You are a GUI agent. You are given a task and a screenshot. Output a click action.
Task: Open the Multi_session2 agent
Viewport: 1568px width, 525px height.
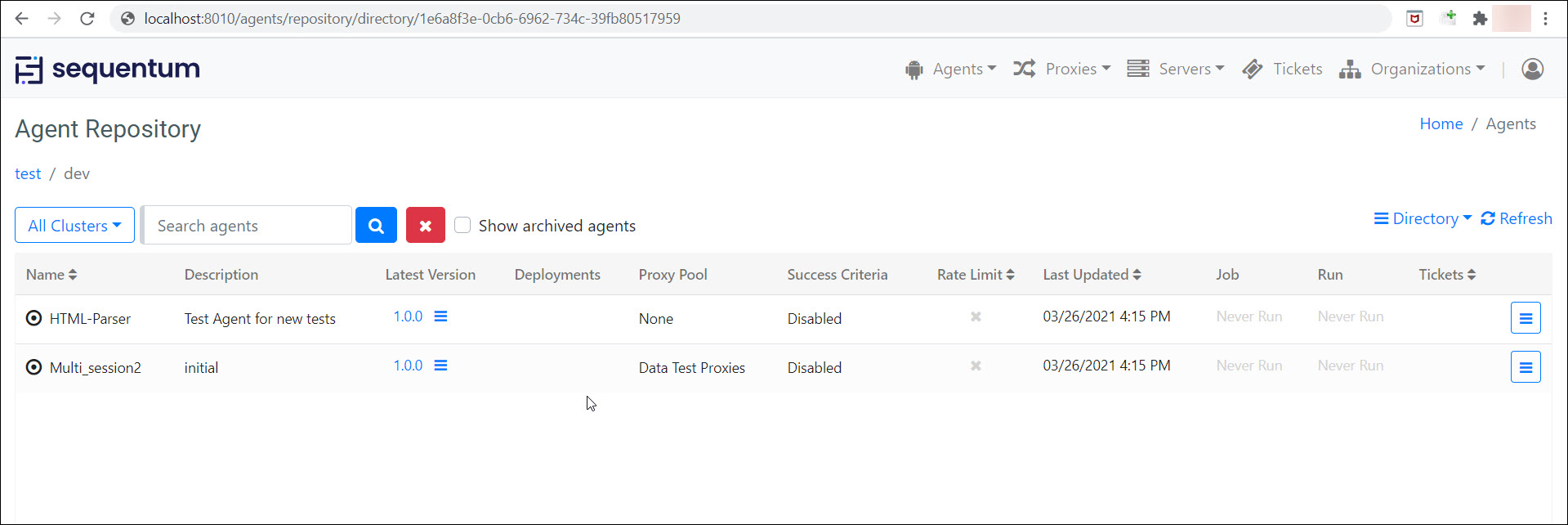pos(96,367)
